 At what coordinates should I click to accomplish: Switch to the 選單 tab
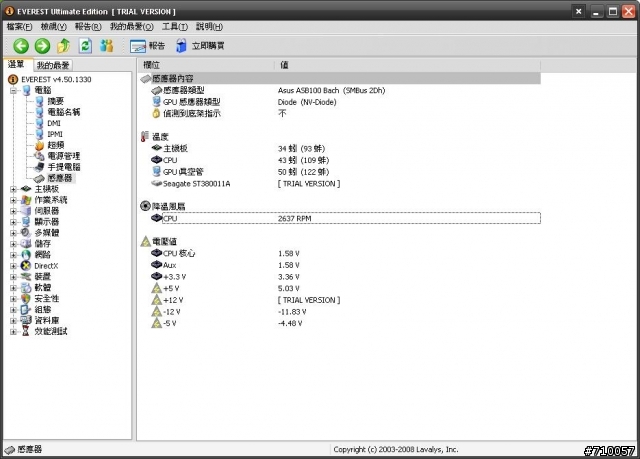click(17, 64)
